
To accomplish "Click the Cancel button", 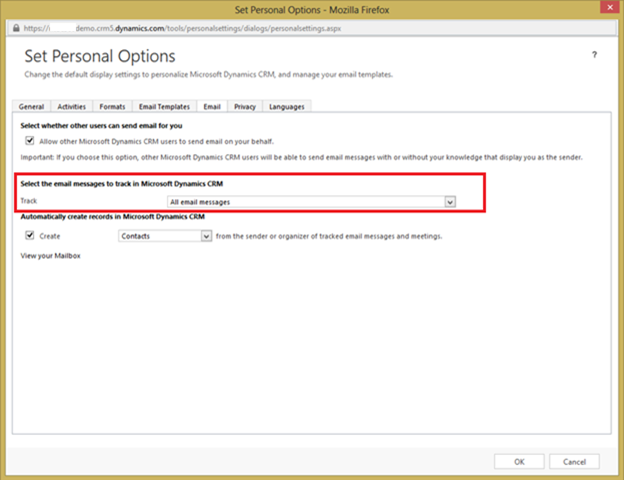I will [x=574, y=462].
